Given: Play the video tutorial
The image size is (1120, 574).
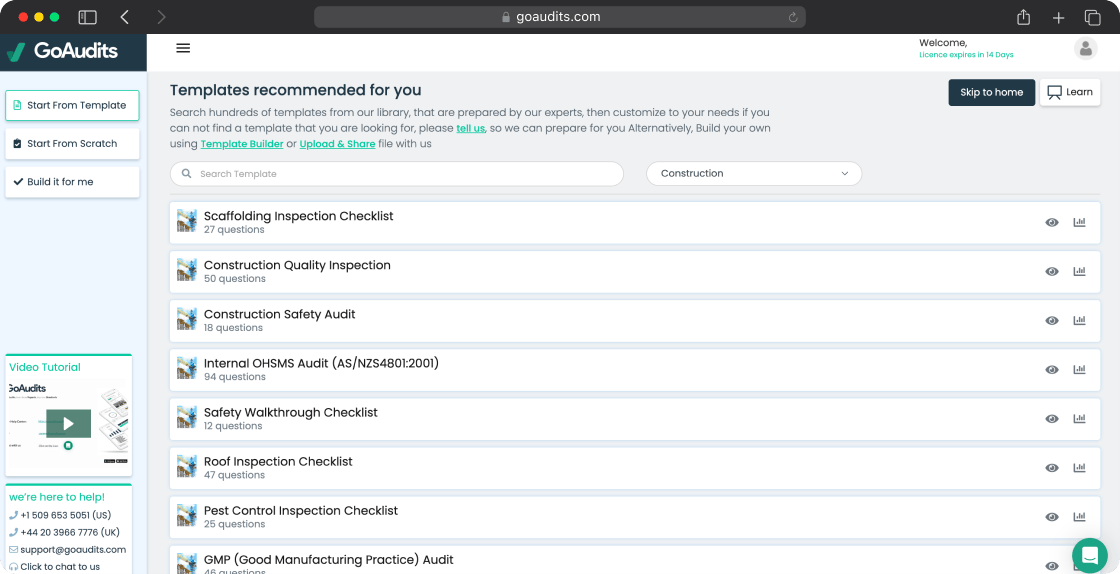Looking at the screenshot, I should pyautogui.click(x=69, y=423).
